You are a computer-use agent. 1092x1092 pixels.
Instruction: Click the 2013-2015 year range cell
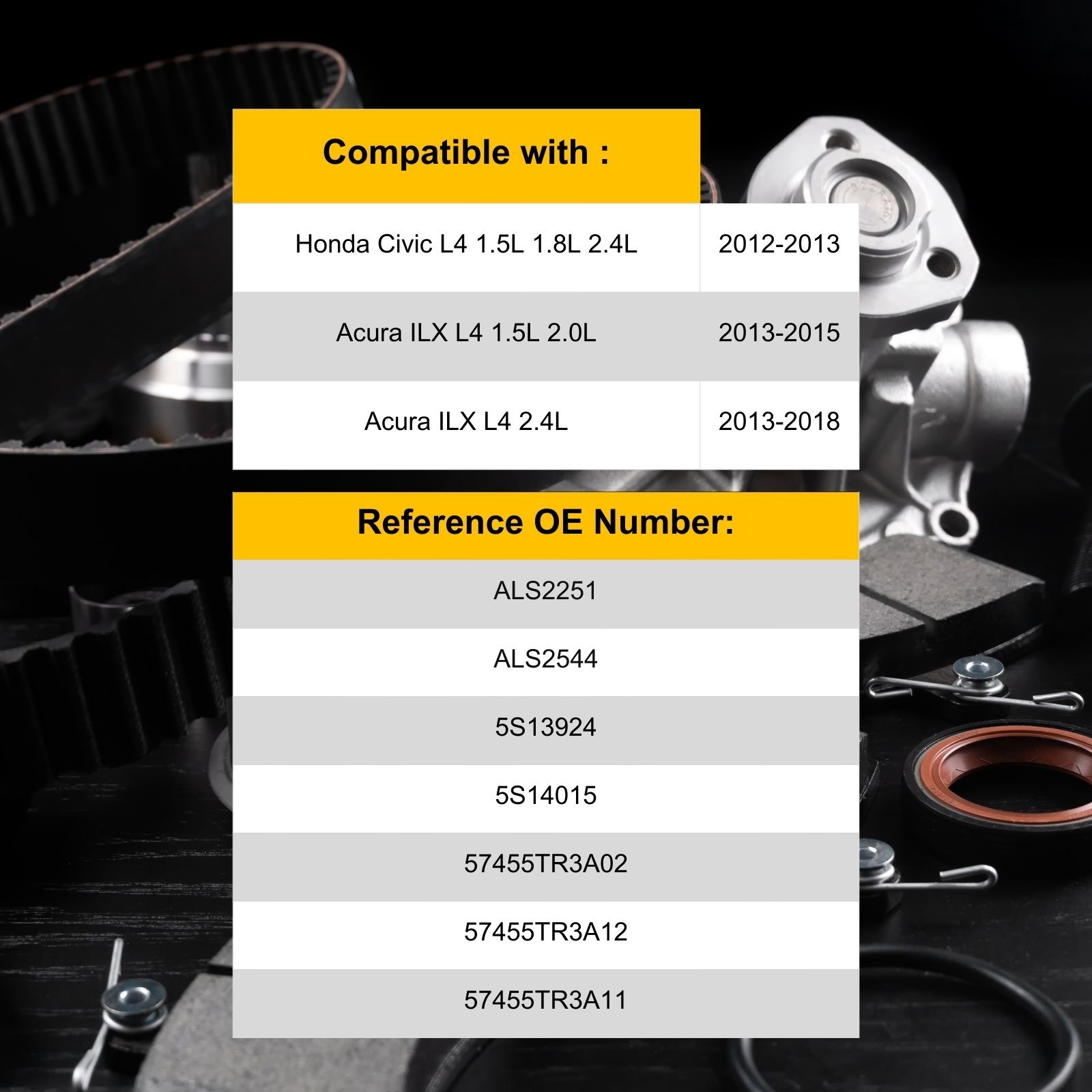tap(779, 334)
